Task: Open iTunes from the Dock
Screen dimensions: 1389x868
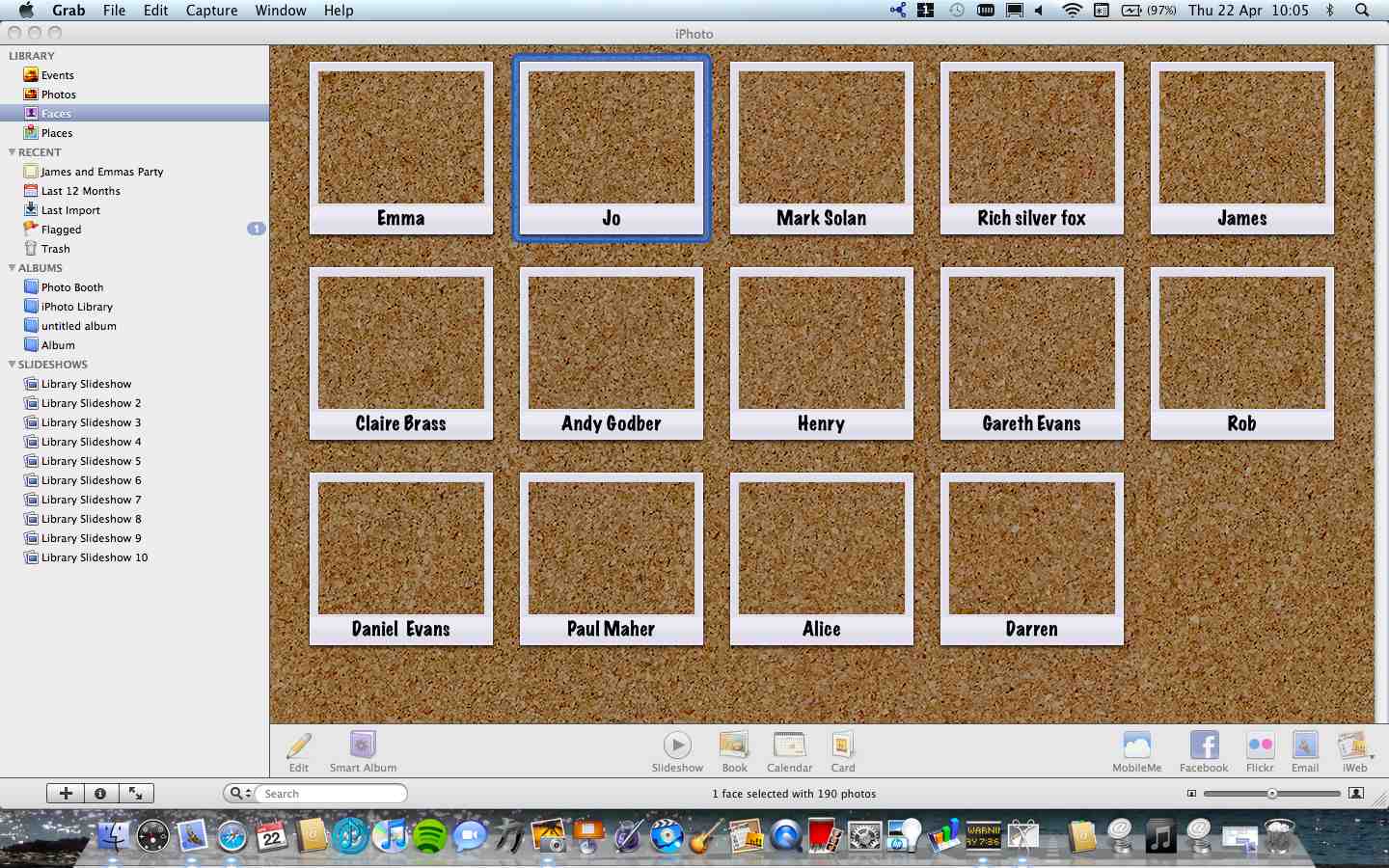Action: [391, 835]
